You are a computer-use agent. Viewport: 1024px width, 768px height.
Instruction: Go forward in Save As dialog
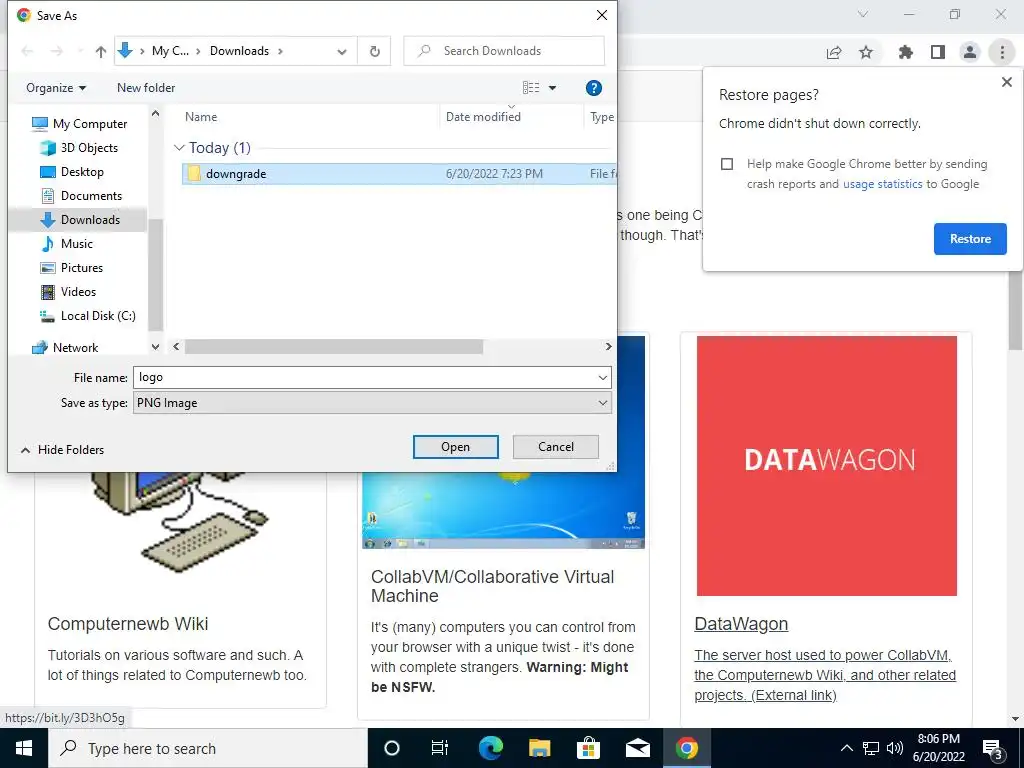pyautogui.click(x=57, y=51)
